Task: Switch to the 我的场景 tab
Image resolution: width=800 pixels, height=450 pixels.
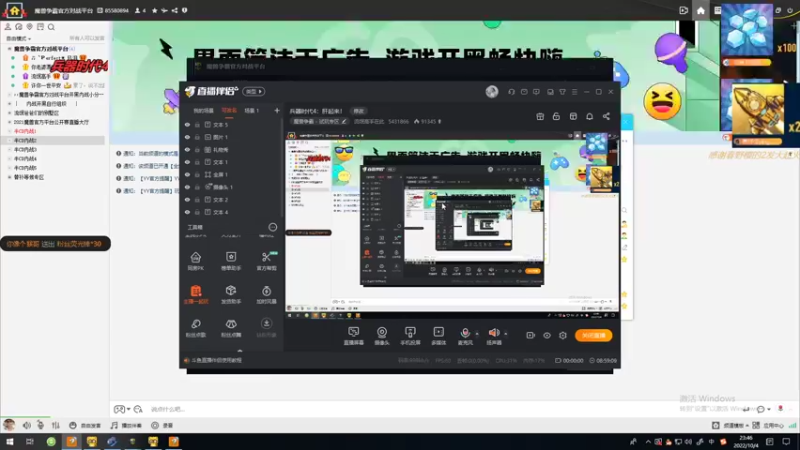Action: [203, 111]
